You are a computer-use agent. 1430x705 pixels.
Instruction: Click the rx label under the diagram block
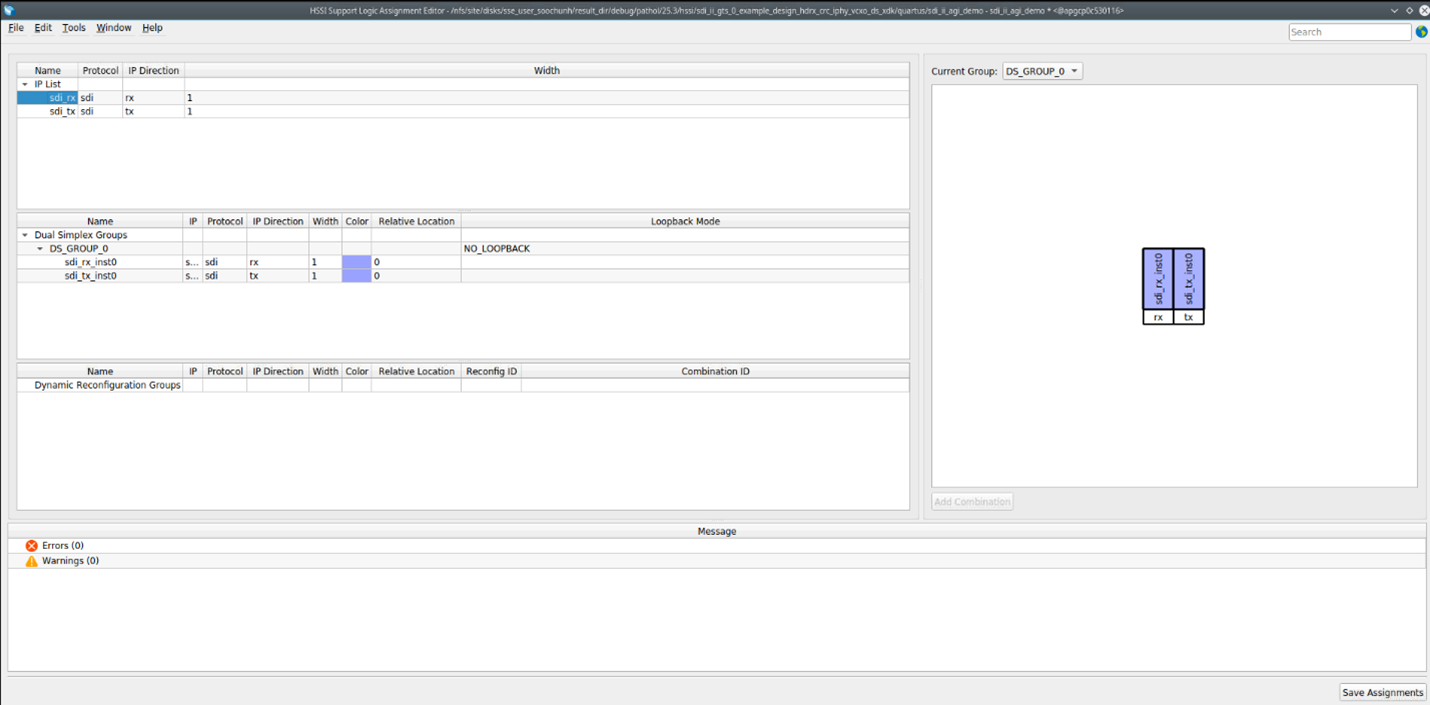[x=1158, y=317]
